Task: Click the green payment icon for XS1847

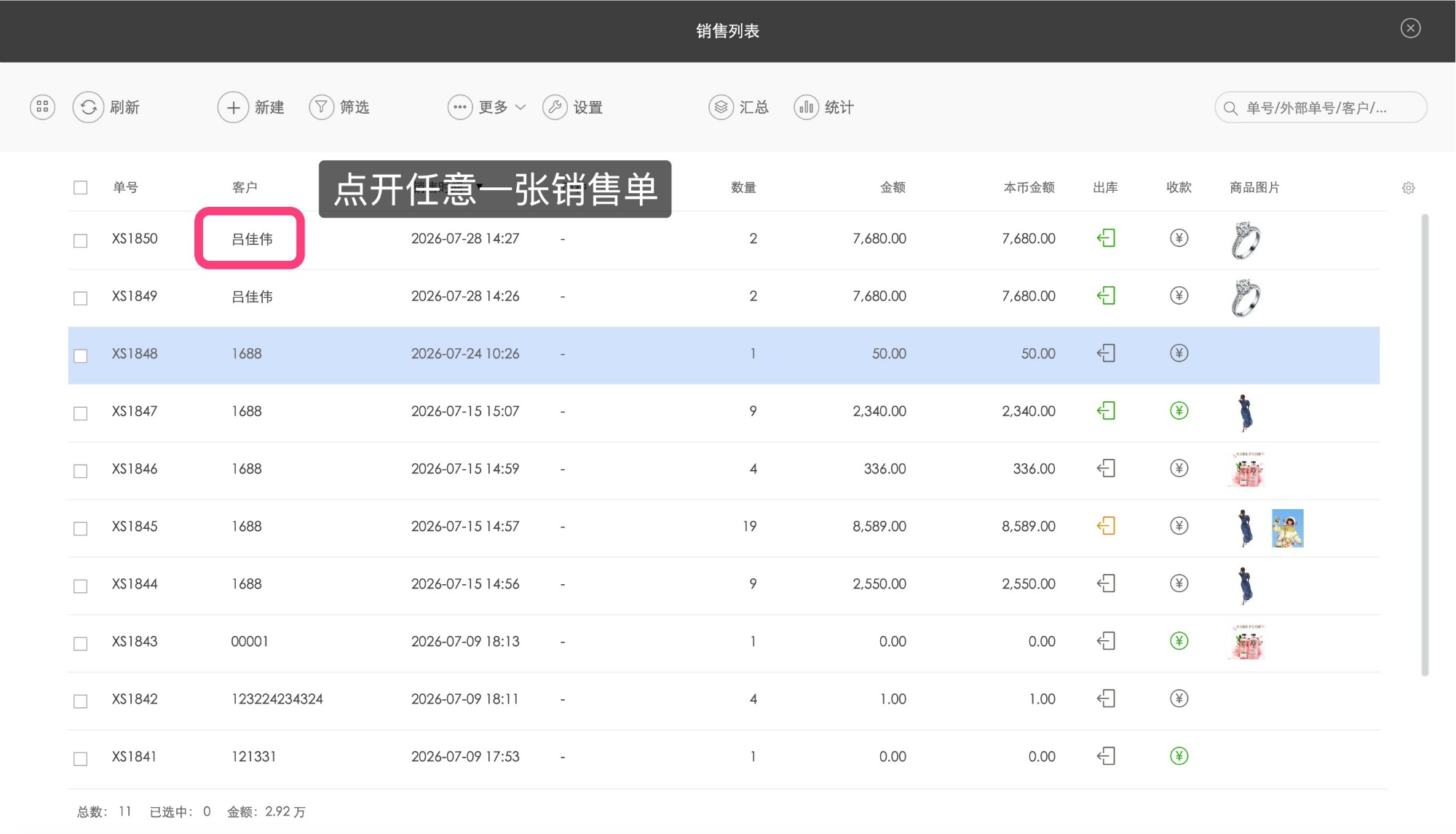Action: [1179, 411]
